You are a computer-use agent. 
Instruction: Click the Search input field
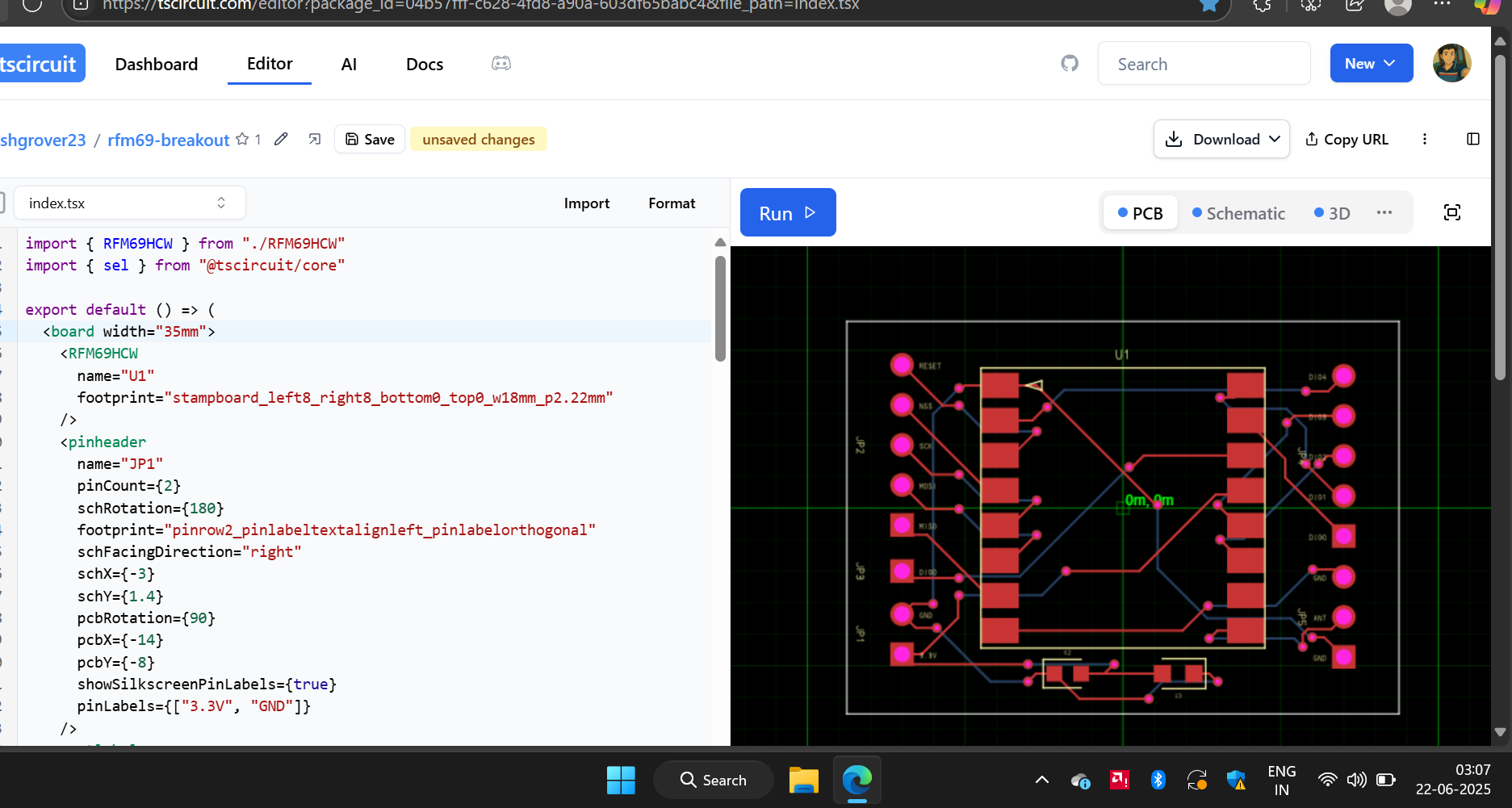click(1204, 65)
